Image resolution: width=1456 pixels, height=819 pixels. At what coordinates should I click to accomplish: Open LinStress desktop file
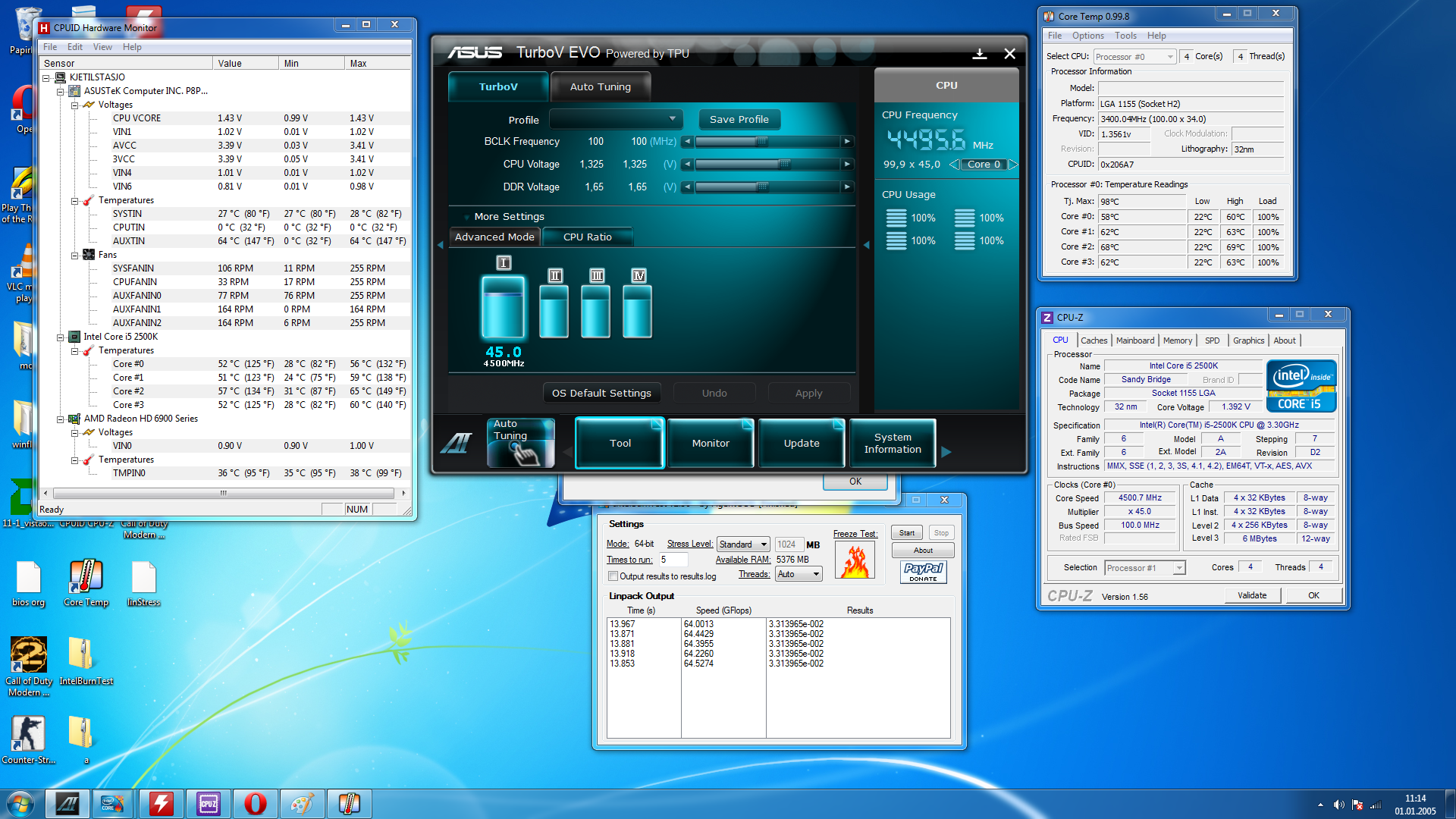(x=143, y=583)
